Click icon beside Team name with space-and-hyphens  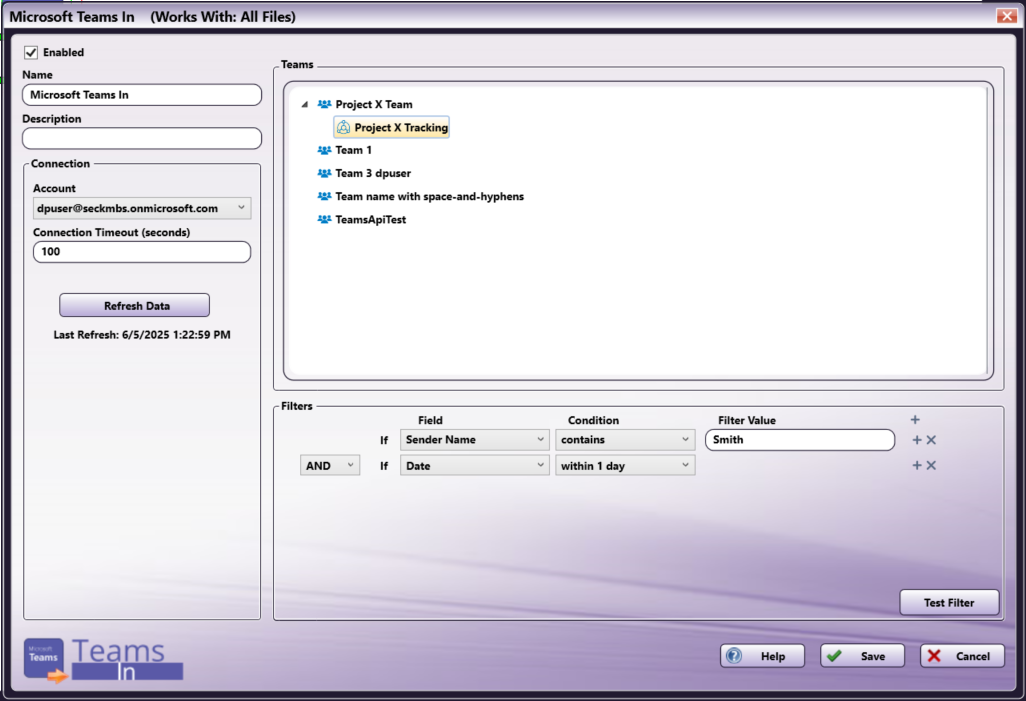pos(324,196)
